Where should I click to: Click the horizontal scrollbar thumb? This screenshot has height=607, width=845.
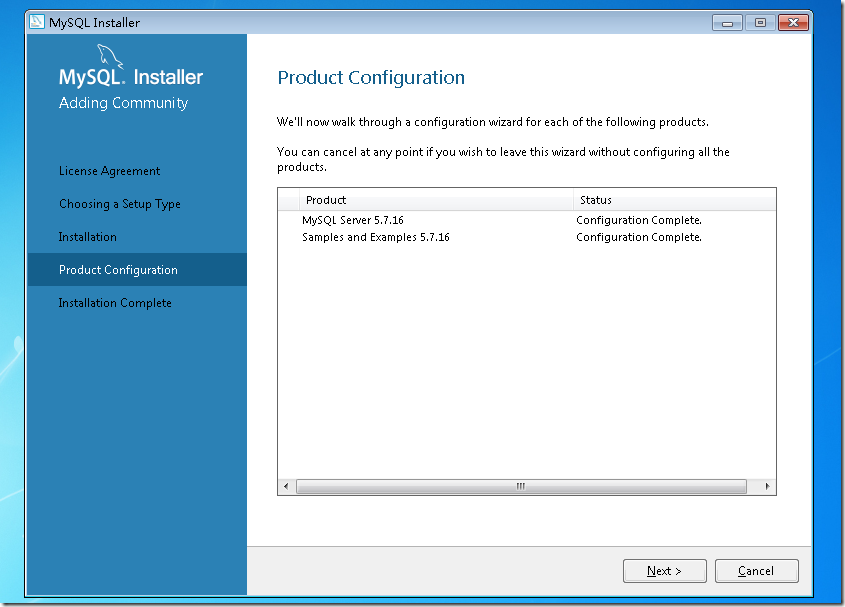pyautogui.click(x=521, y=486)
